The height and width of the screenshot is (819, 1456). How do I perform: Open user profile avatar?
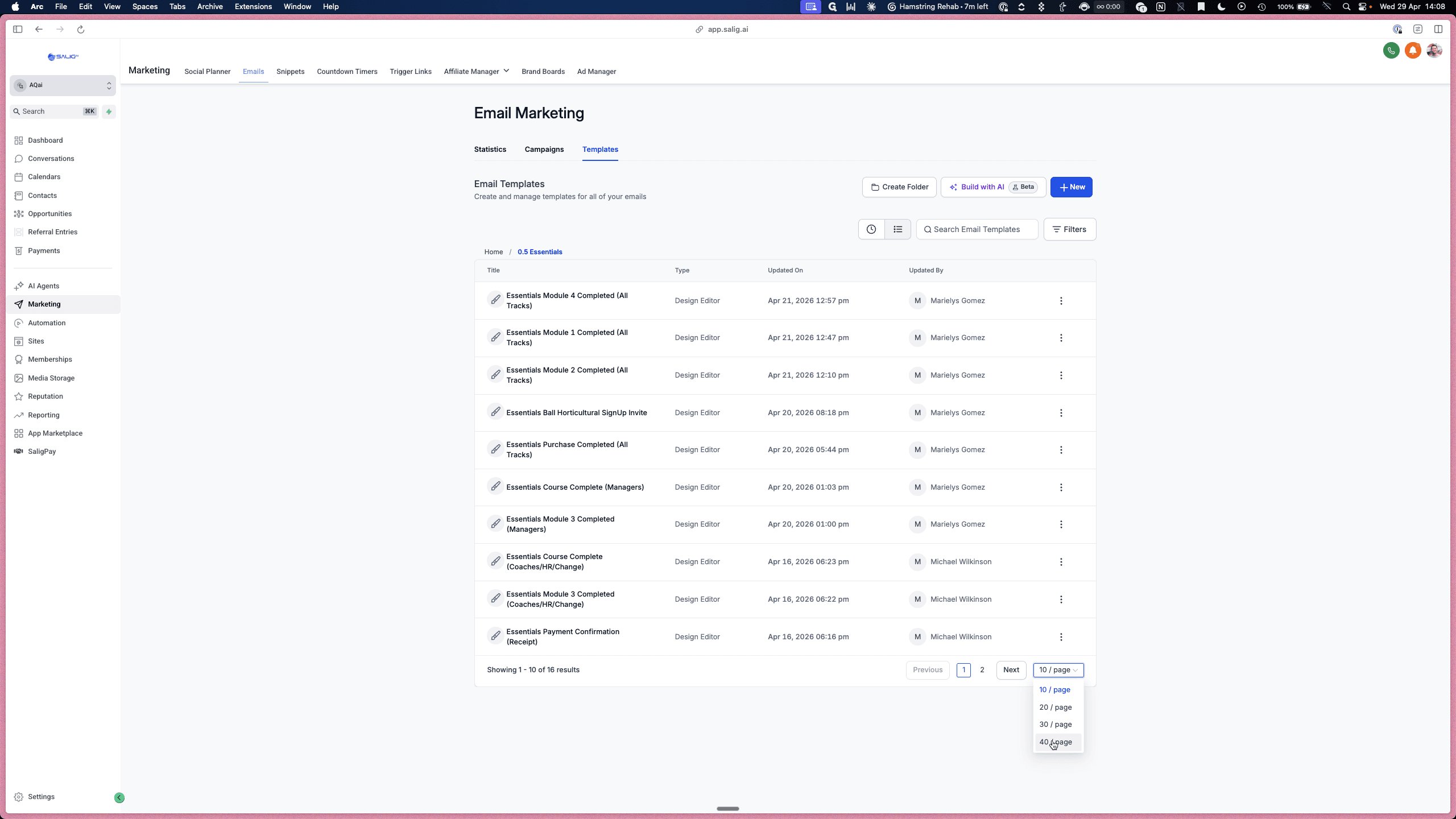pos(1434,51)
